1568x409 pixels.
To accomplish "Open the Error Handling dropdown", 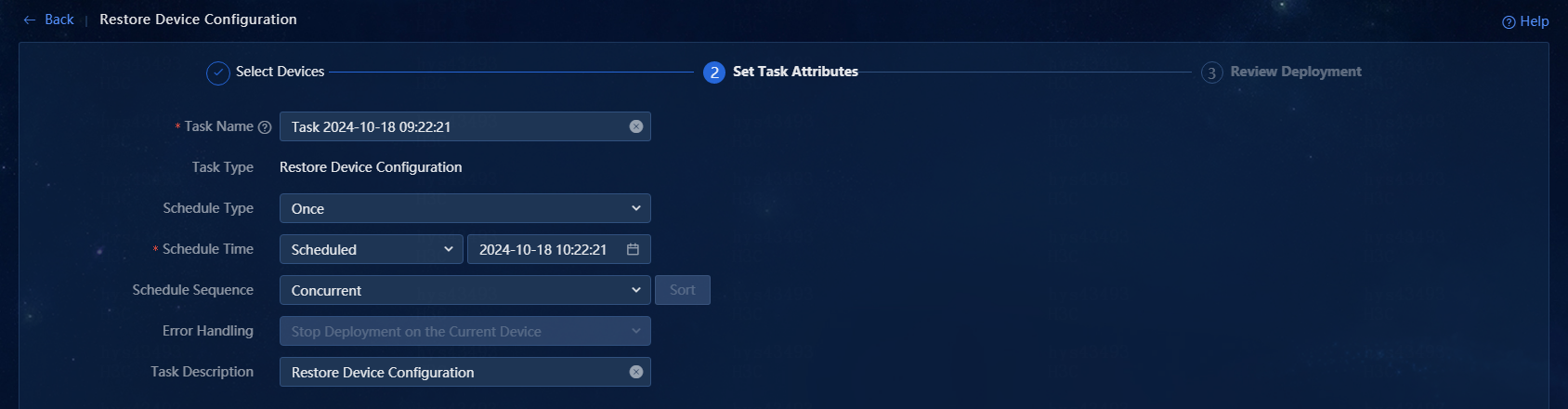I will [464, 331].
